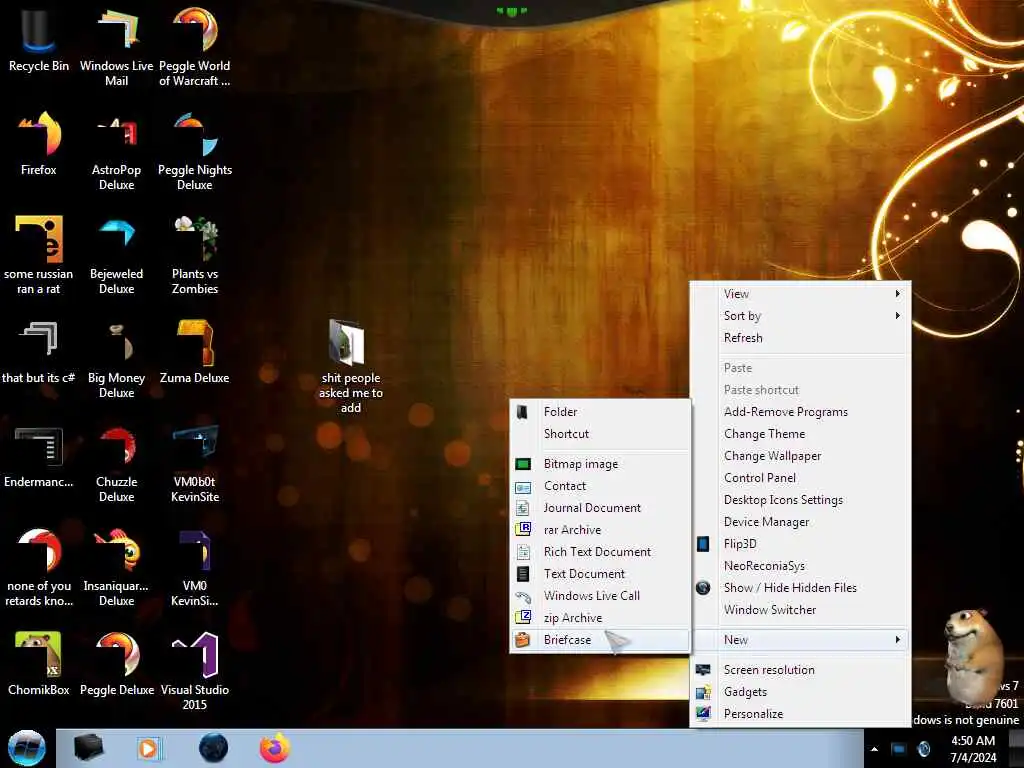Choose Desktop Icons Settings menu entry
The image size is (1024, 768).
click(x=800, y=500)
